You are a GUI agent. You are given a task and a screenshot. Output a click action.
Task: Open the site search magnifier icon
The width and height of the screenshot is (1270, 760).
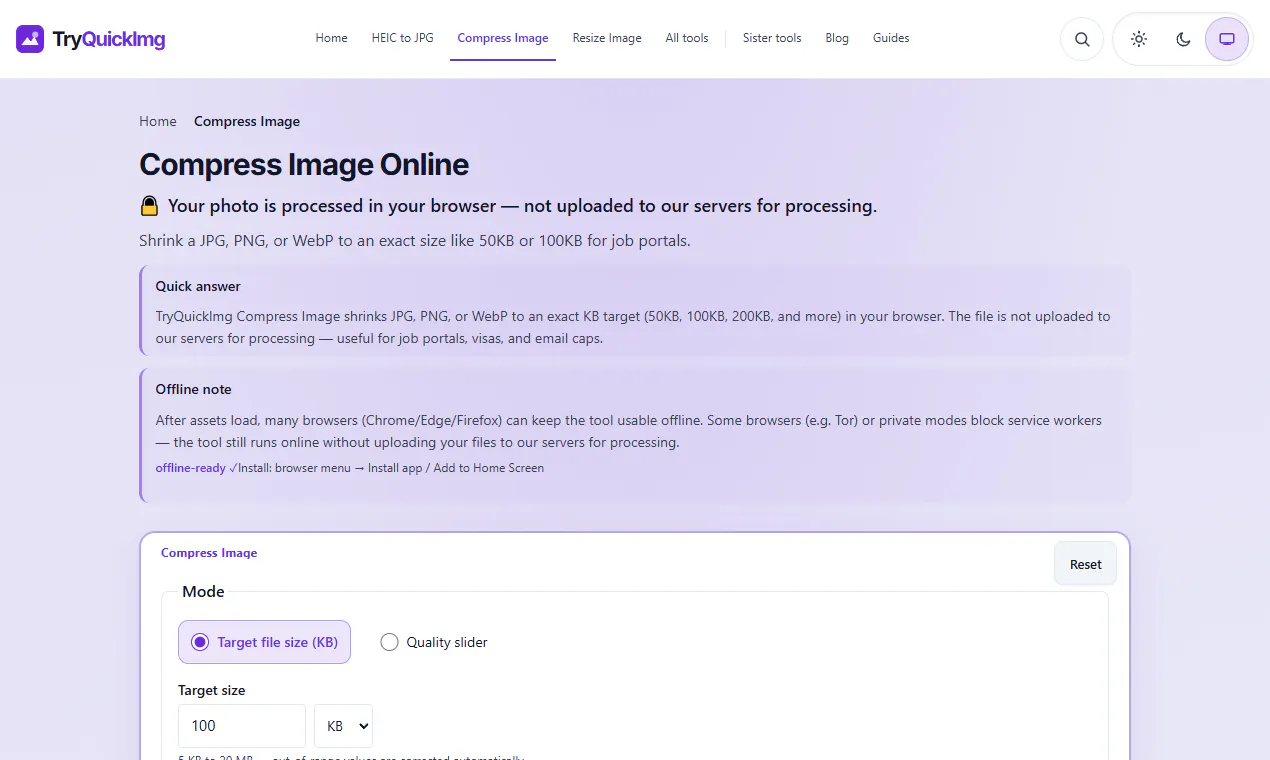click(x=1082, y=39)
